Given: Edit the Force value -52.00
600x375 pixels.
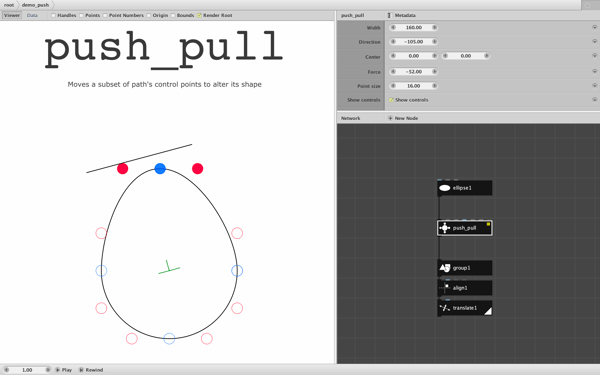Looking at the screenshot, I should (414, 72).
